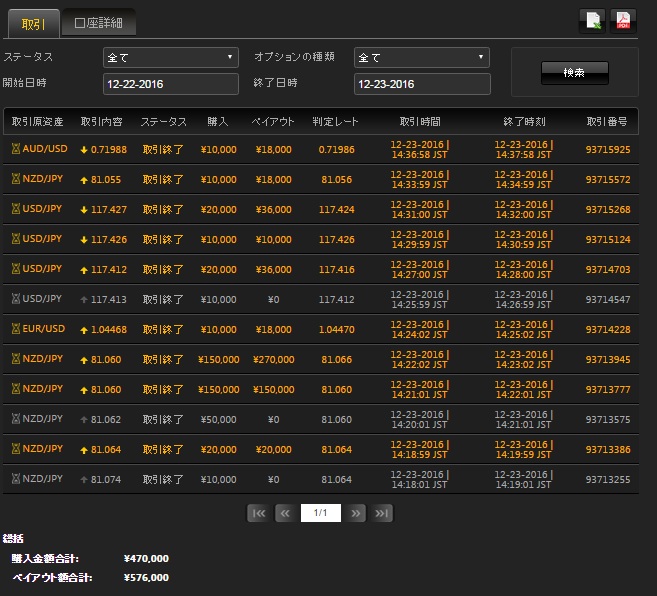Go to the next results page
657x596 pixels.
(x=357, y=513)
